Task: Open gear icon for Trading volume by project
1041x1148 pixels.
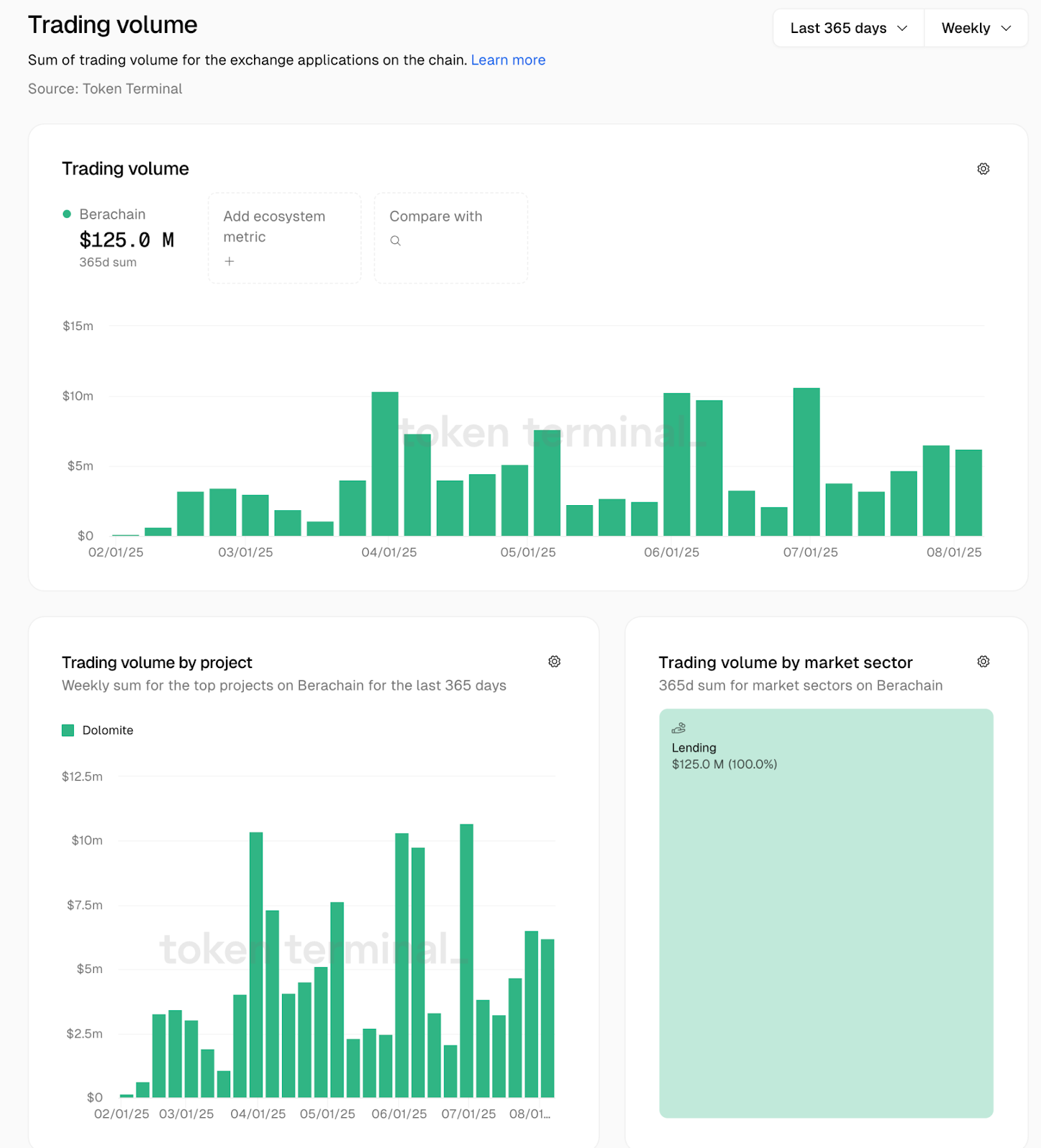Action: tap(554, 662)
